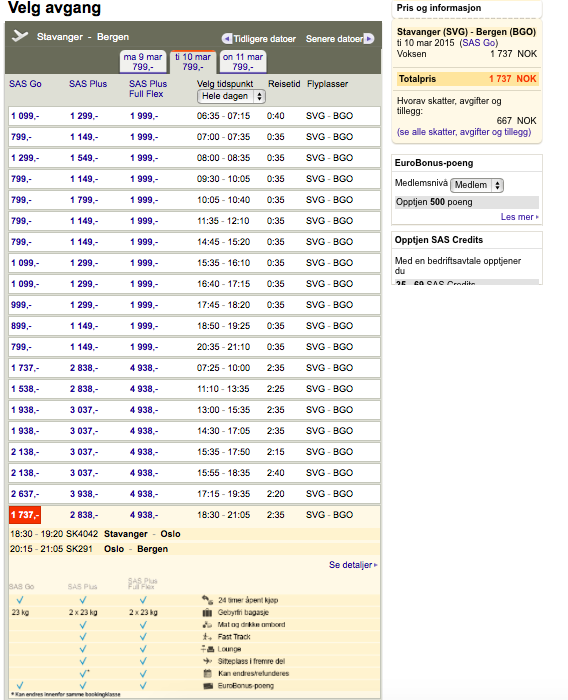Select SAS Go 1 099 for 06:35 flight

(25, 116)
